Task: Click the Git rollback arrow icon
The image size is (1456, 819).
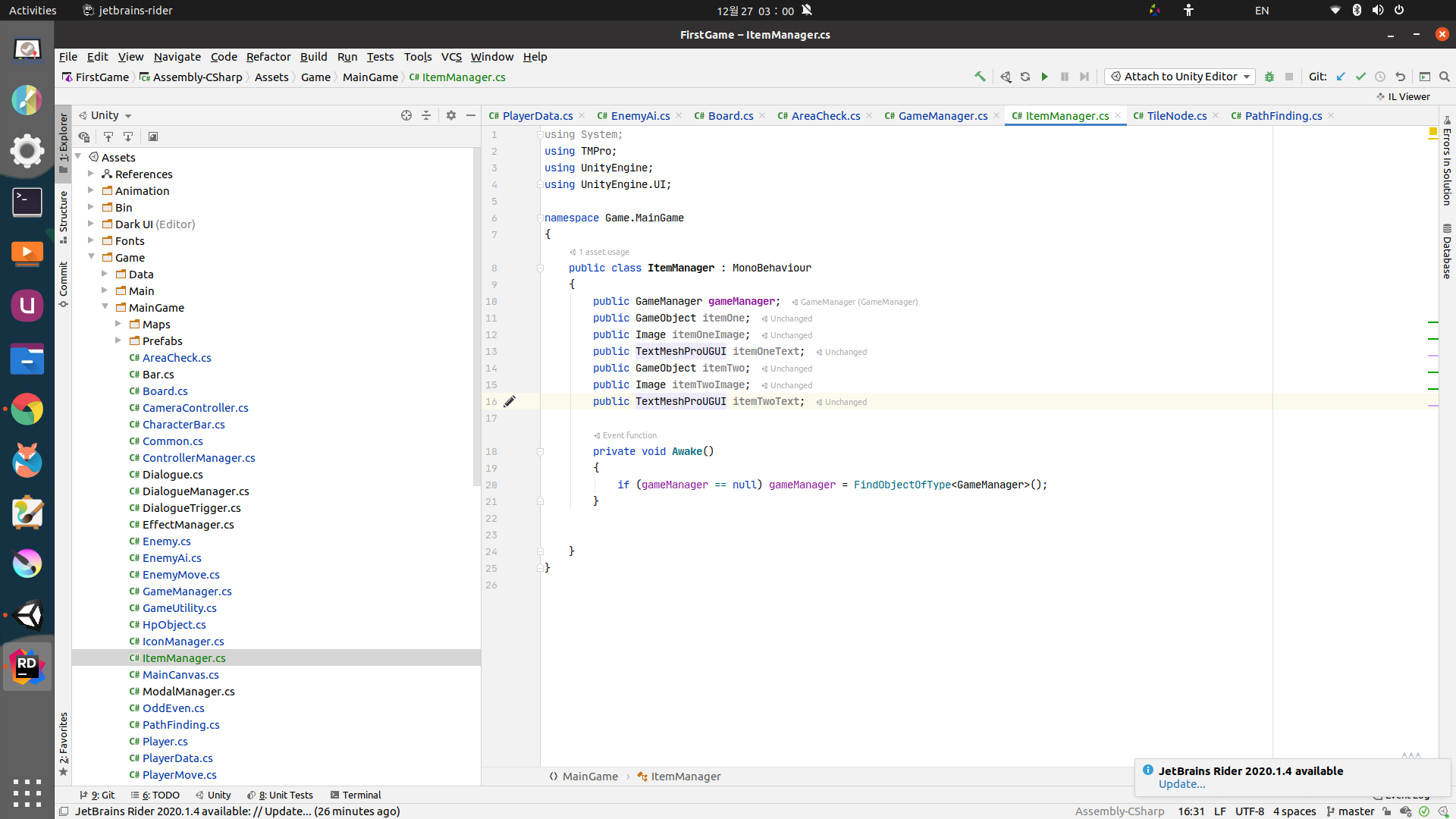Action: click(1400, 77)
